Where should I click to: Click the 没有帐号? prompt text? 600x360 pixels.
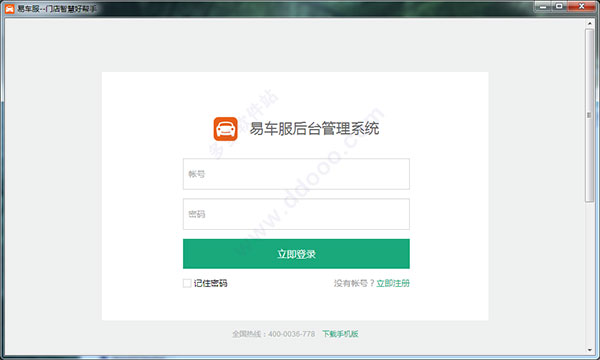coord(354,283)
